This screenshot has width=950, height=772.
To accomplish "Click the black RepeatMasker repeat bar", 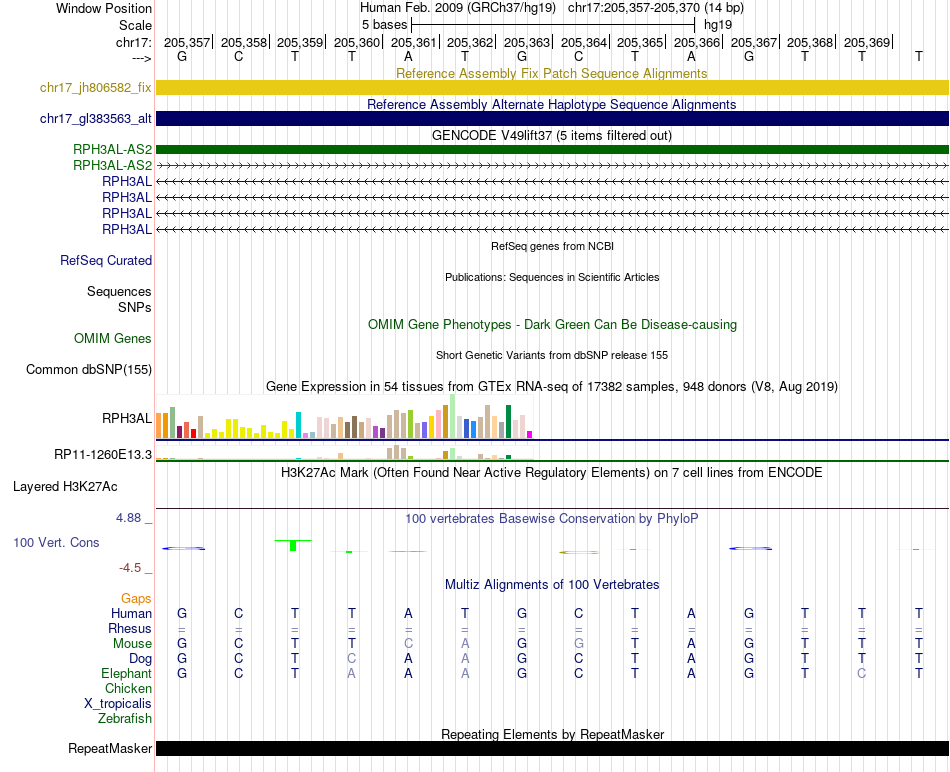I will point(552,748).
